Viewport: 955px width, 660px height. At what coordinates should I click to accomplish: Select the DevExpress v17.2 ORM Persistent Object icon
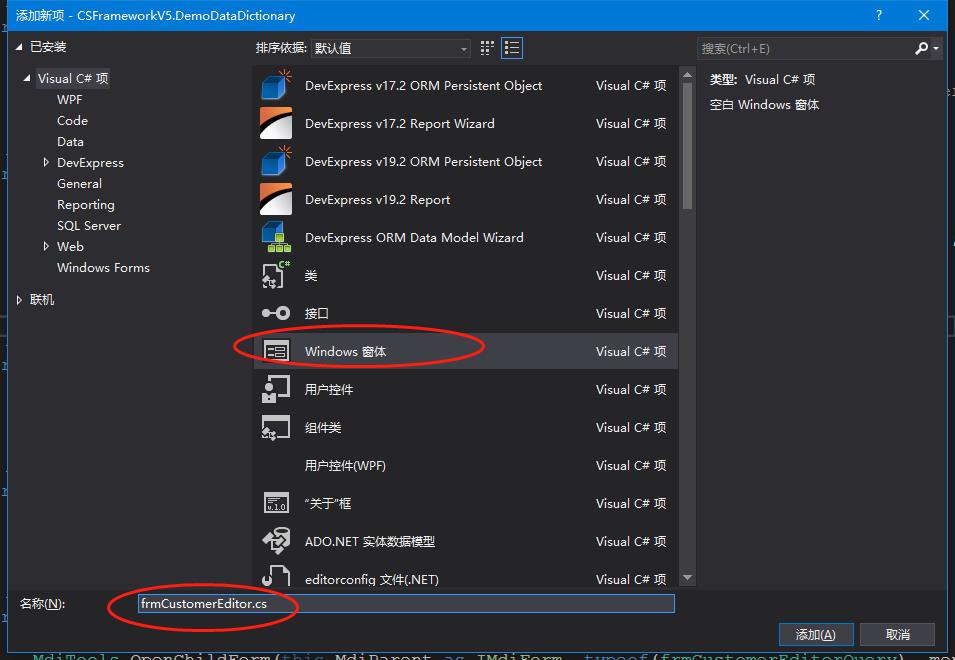pos(279,85)
